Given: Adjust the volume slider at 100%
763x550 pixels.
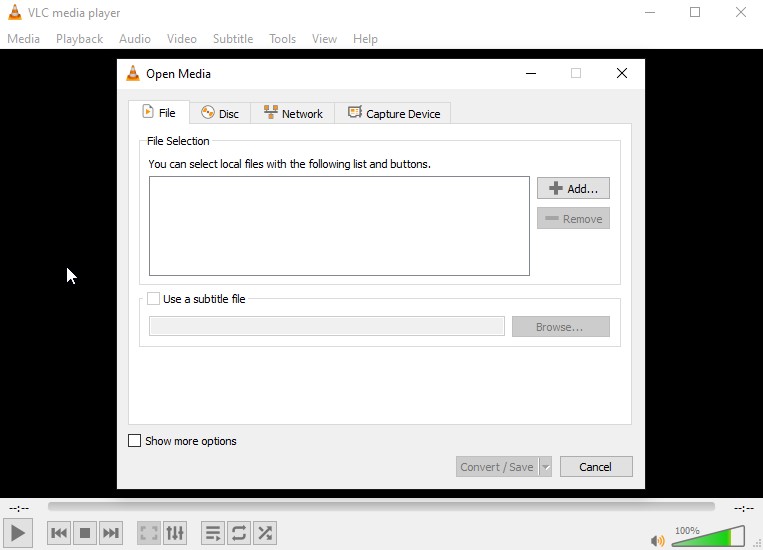Looking at the screenshot, I should (708, 536).
